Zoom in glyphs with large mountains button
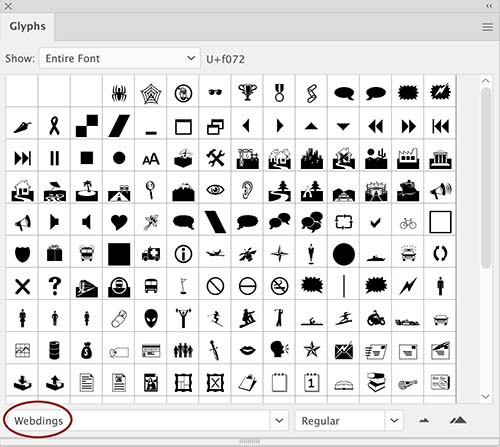Viewport: 500px width, 447px height. [458, 420]
